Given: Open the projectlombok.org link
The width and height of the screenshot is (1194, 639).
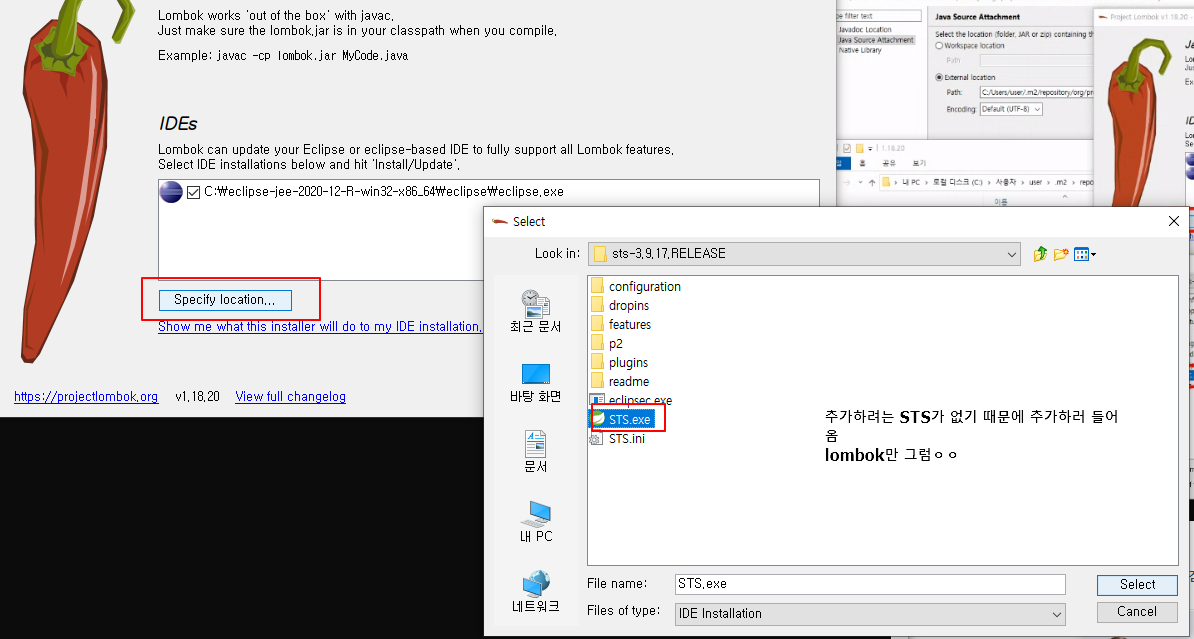Looking at the screenshot, I should tap(86, 396).
